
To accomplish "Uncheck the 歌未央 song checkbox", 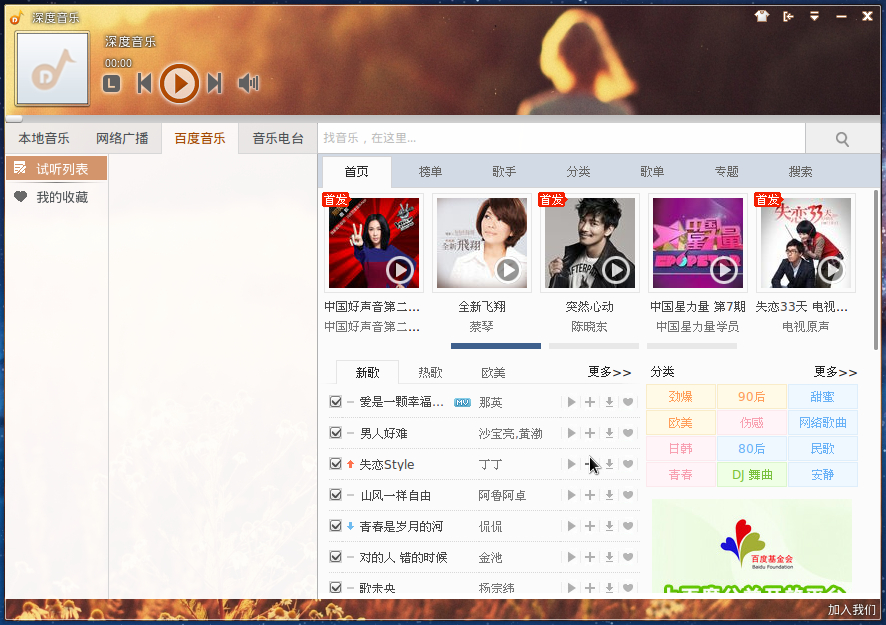I will [336, 588].
